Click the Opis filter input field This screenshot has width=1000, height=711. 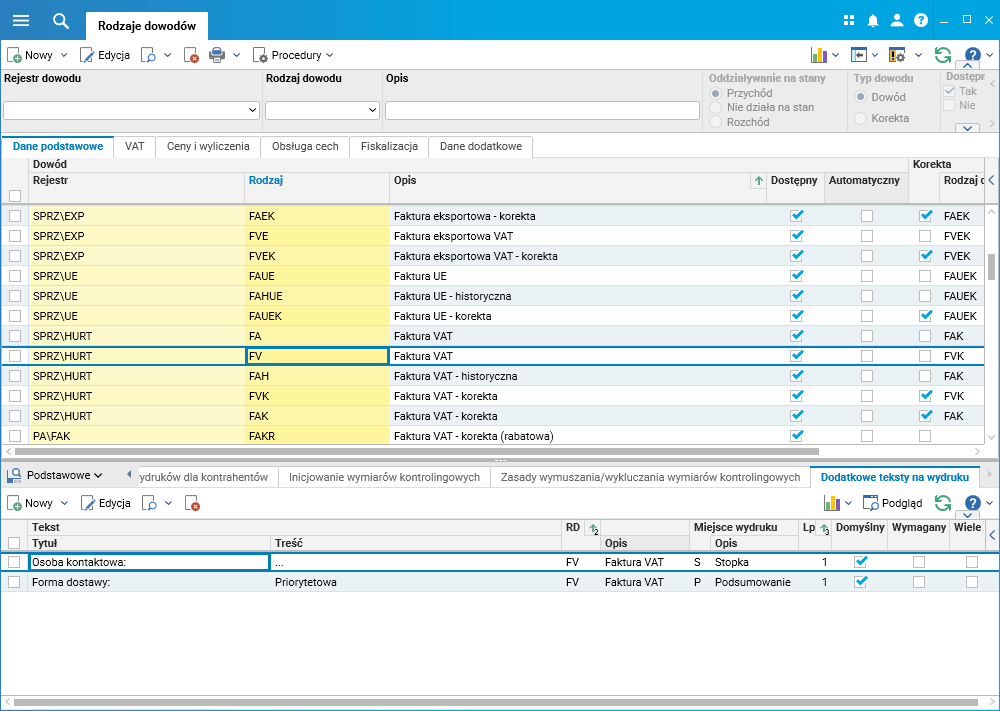click(541, 110)
